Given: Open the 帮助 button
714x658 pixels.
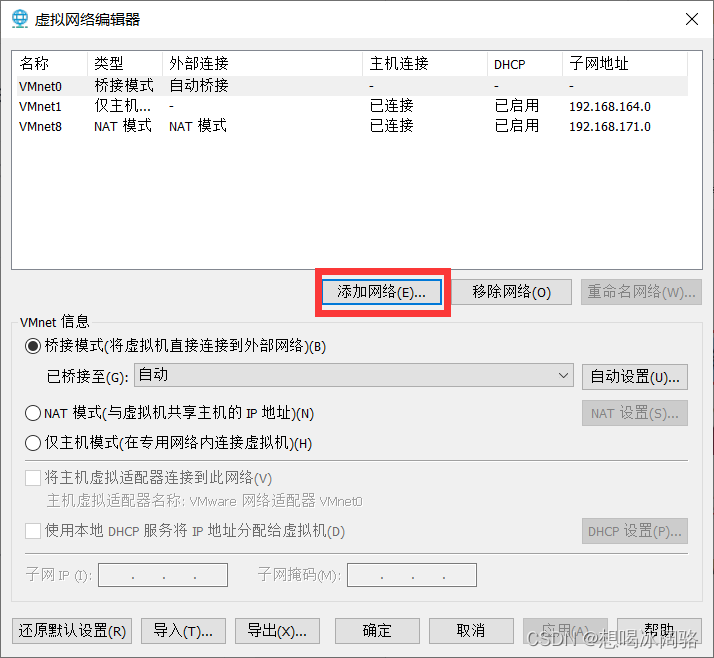Looking at the screenshot, I should 659,631.
